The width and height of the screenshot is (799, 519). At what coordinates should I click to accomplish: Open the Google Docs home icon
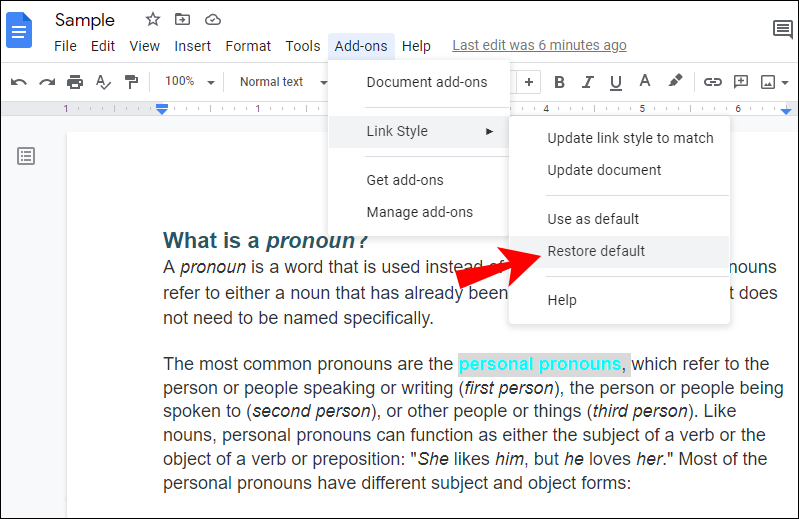coord(19,31)
